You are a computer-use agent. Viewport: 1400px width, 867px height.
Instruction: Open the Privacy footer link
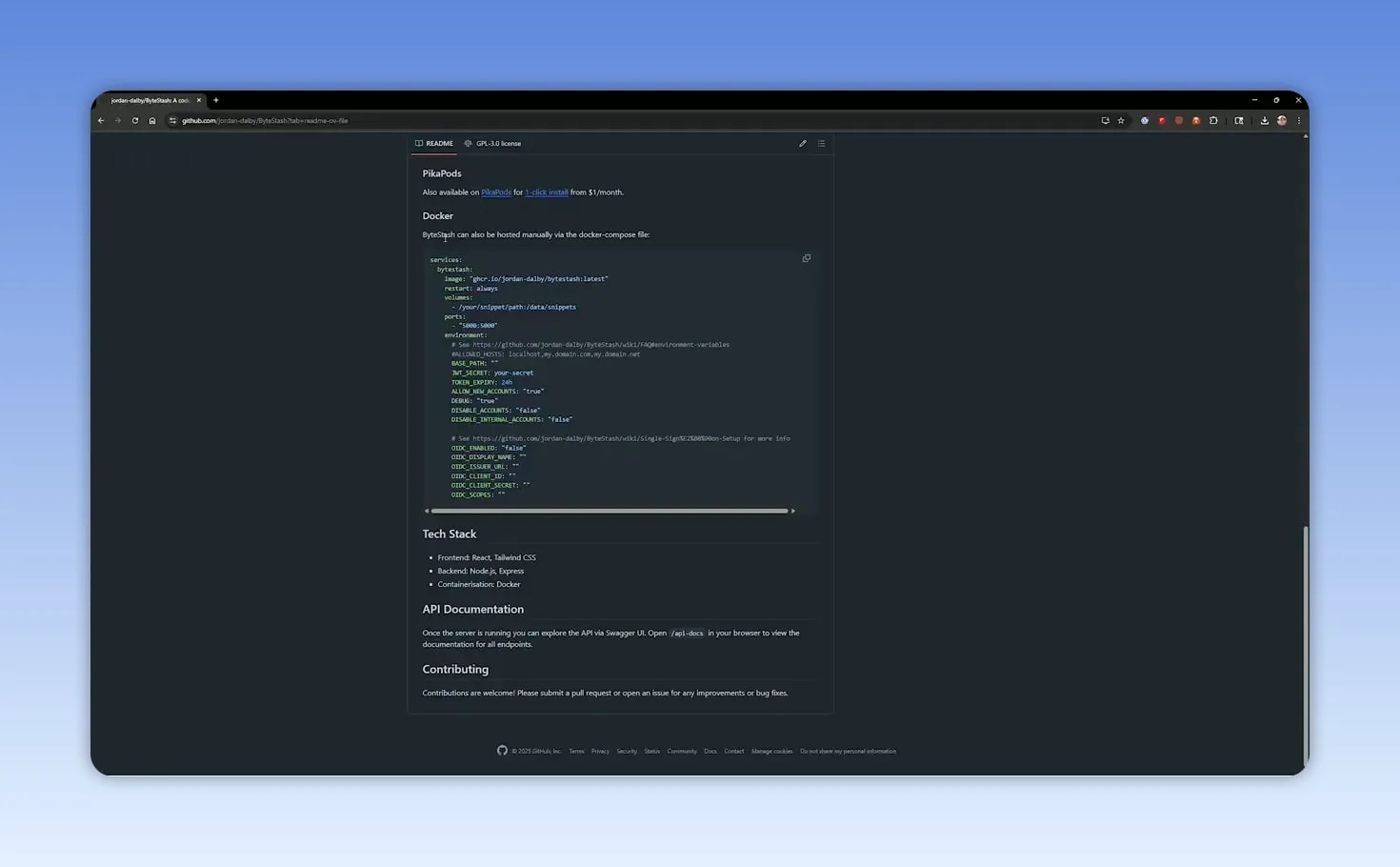coord(600,752)
